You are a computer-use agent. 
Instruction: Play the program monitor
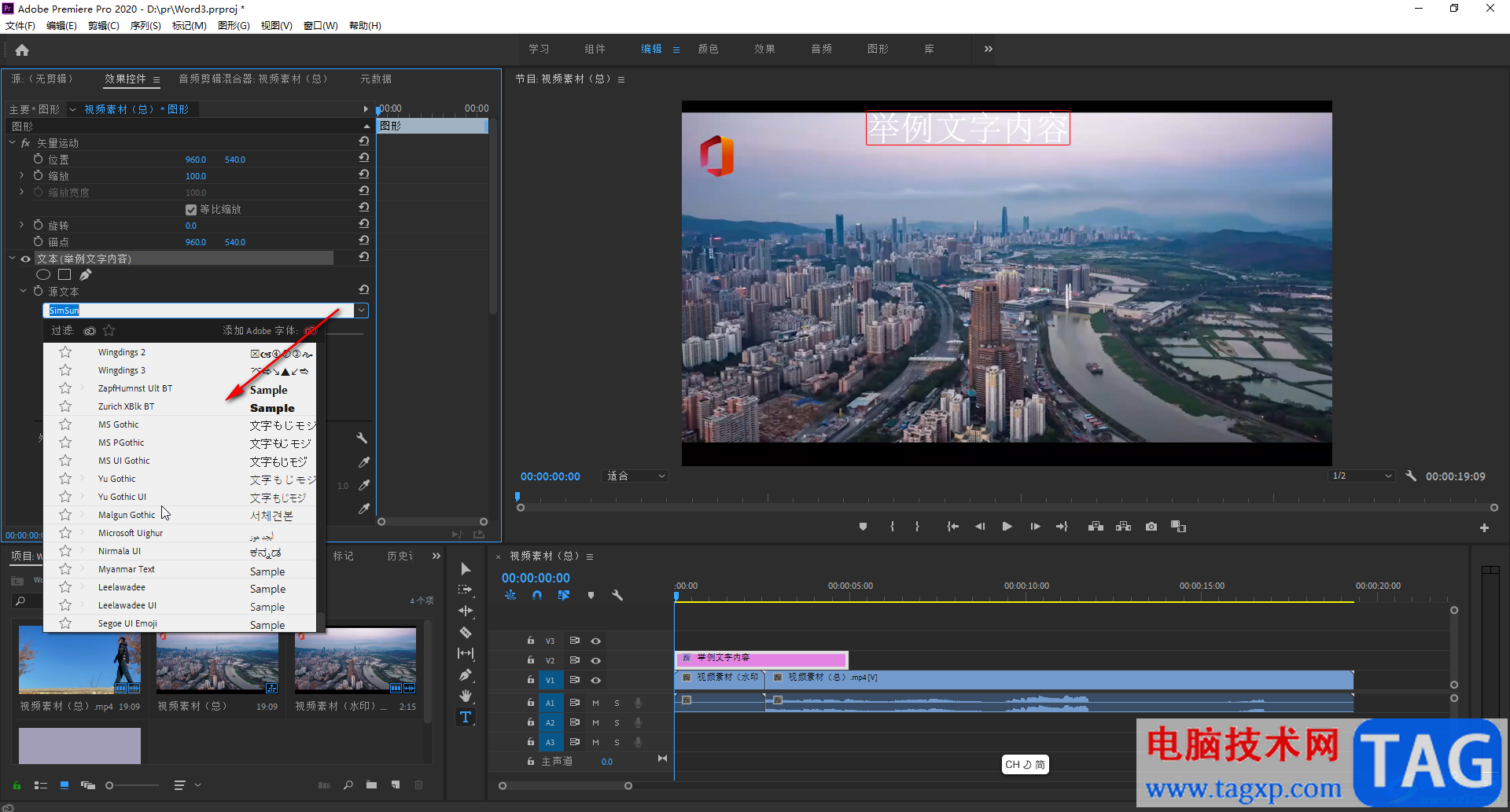(1007, 527)
